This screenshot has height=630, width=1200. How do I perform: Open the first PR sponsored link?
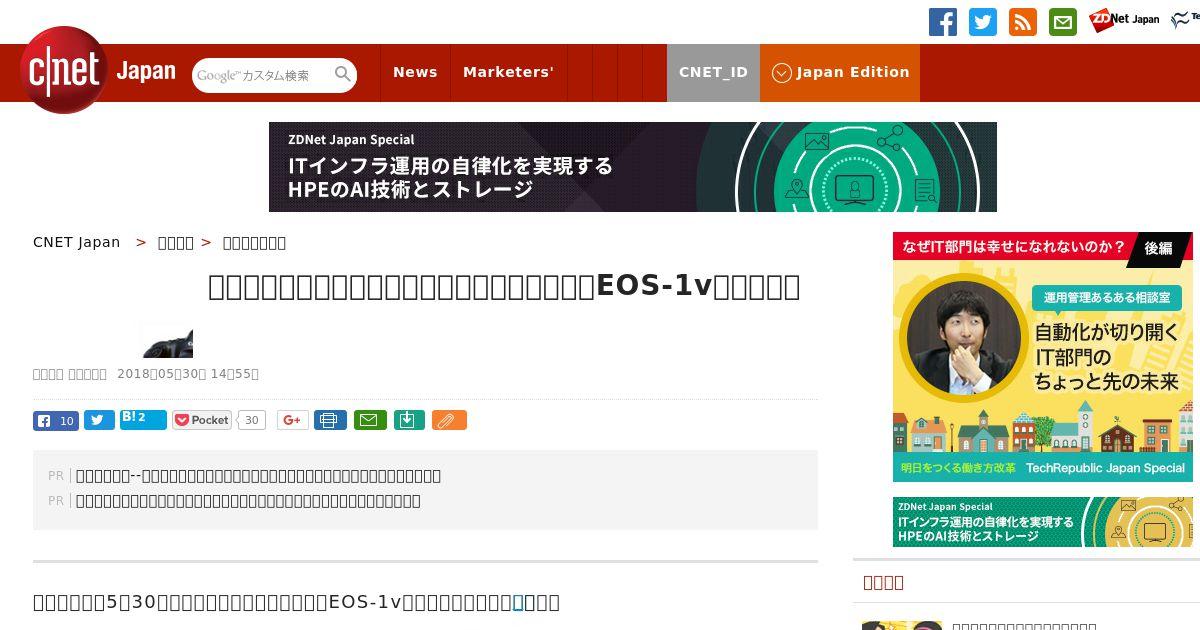click(x=258, y=475)
